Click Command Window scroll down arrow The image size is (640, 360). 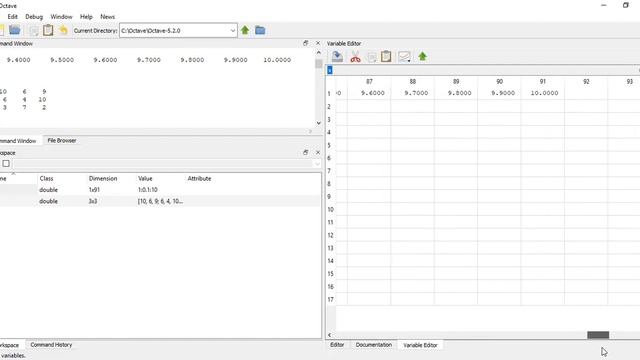318,123
